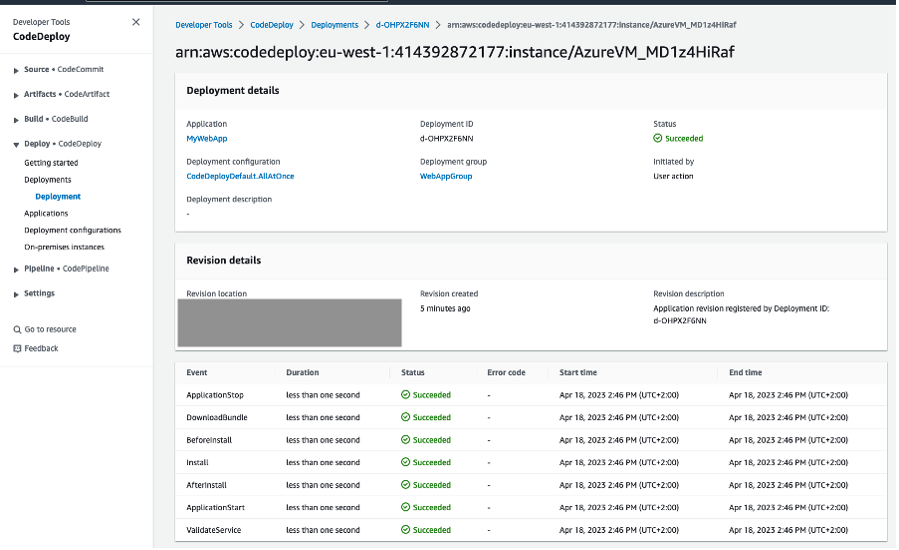Open Getting started in sidebar

pos(51,163)
